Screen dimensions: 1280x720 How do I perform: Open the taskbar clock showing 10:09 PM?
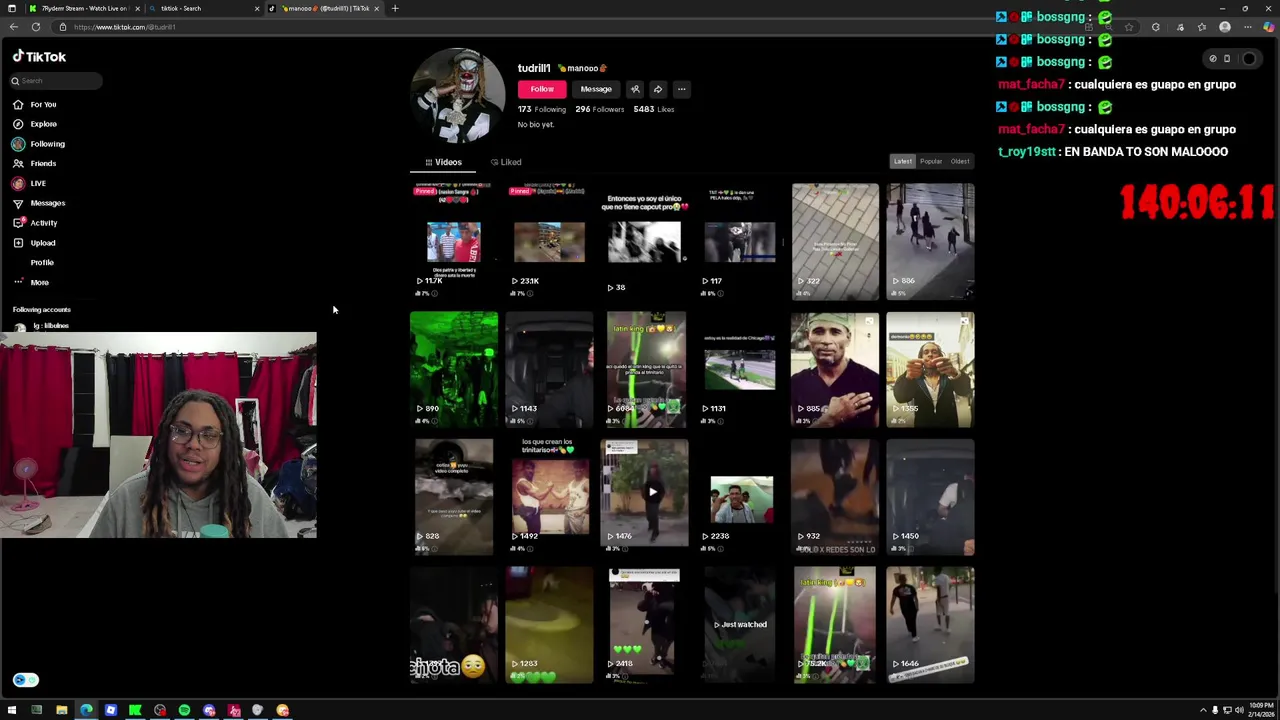pos(1260,710)
